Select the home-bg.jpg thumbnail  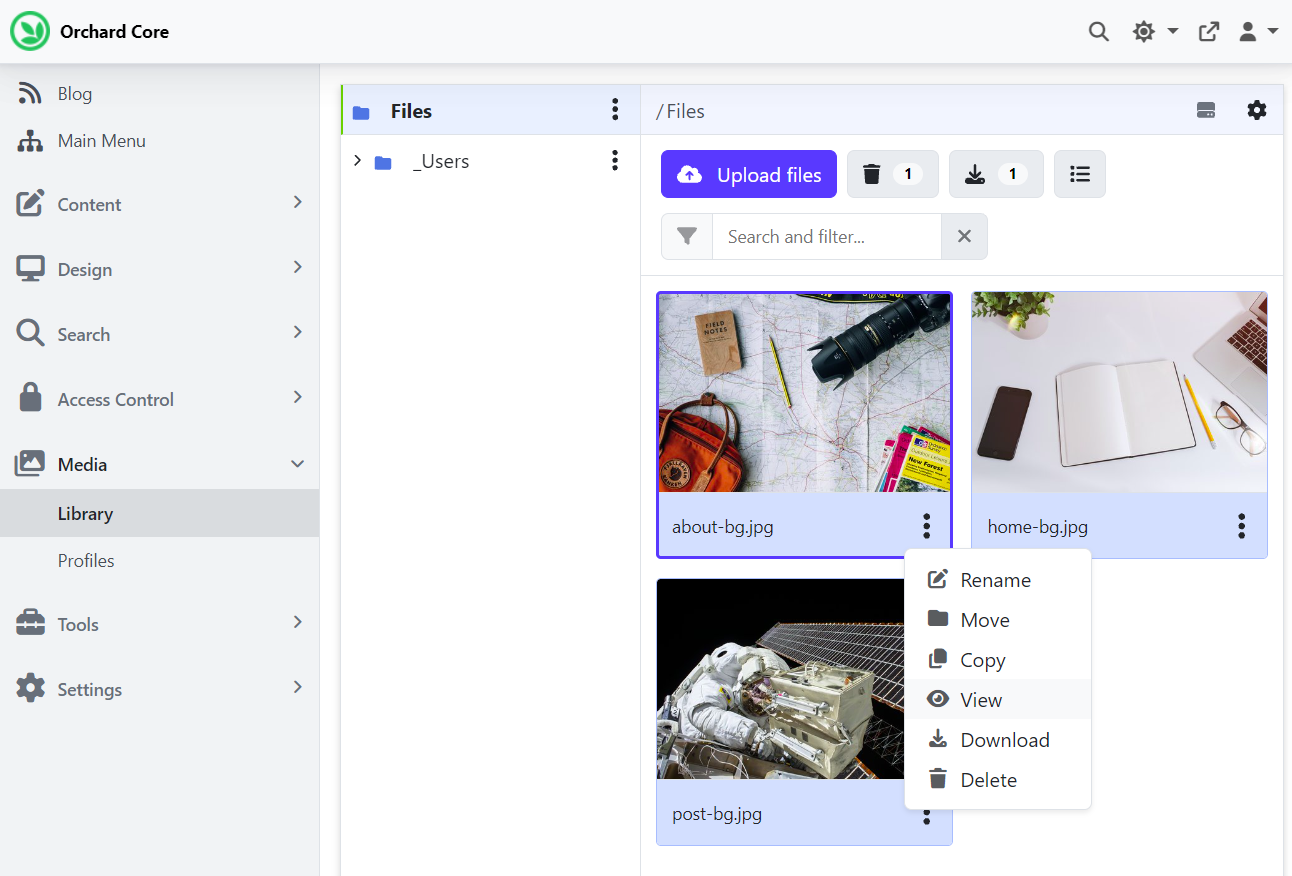tap(1119, 393)
